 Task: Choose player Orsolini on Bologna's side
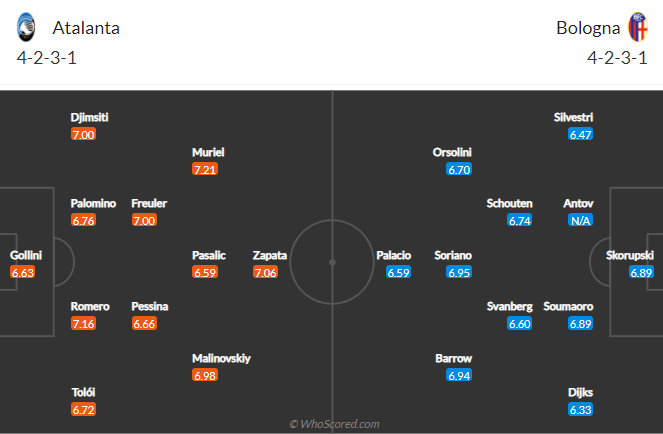pos(452,152)
